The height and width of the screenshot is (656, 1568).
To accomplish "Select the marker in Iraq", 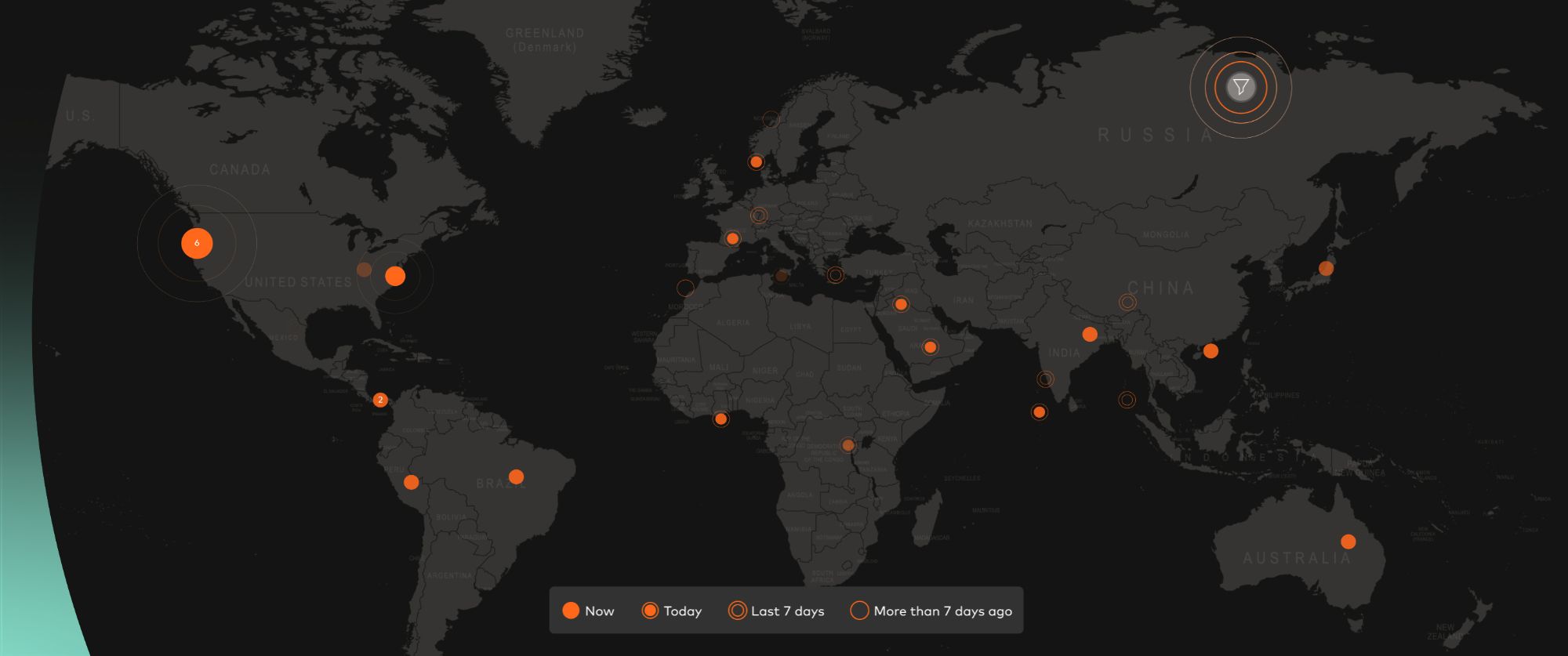I will coord(901,304).
